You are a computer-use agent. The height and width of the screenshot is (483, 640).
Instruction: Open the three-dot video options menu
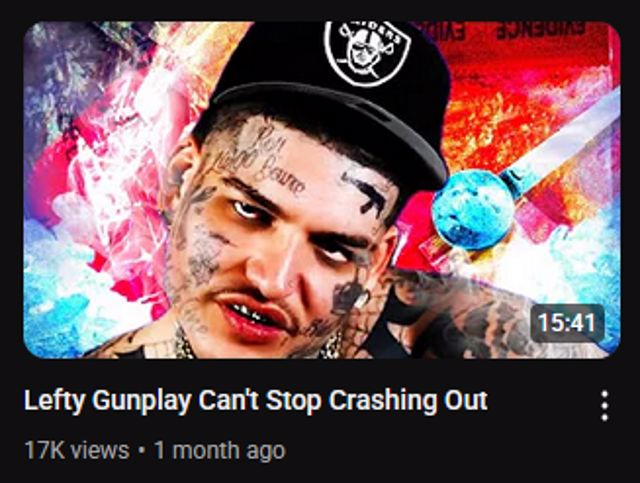click(x=604, y=406)
